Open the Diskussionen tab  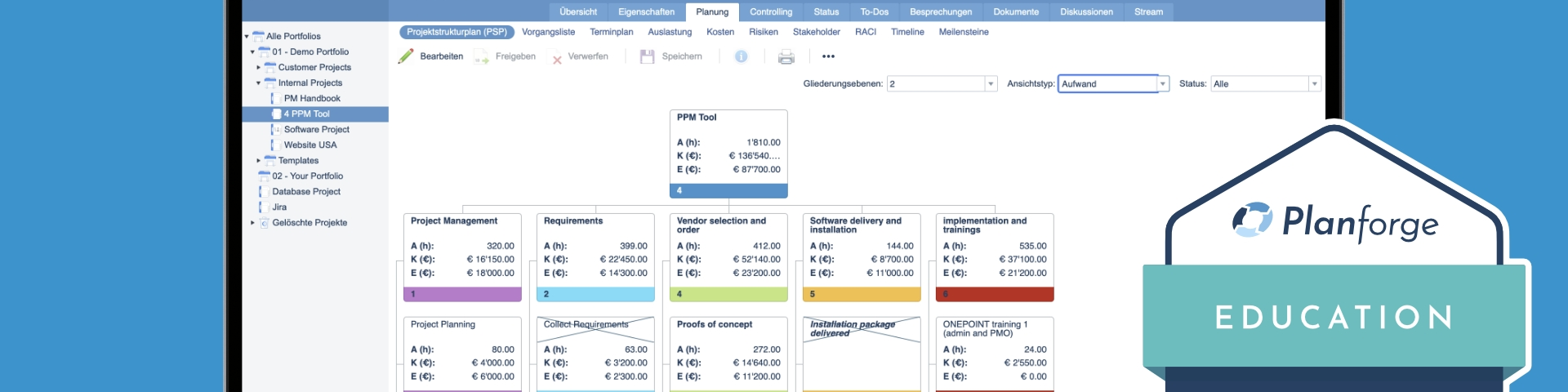pos(1086,11)
